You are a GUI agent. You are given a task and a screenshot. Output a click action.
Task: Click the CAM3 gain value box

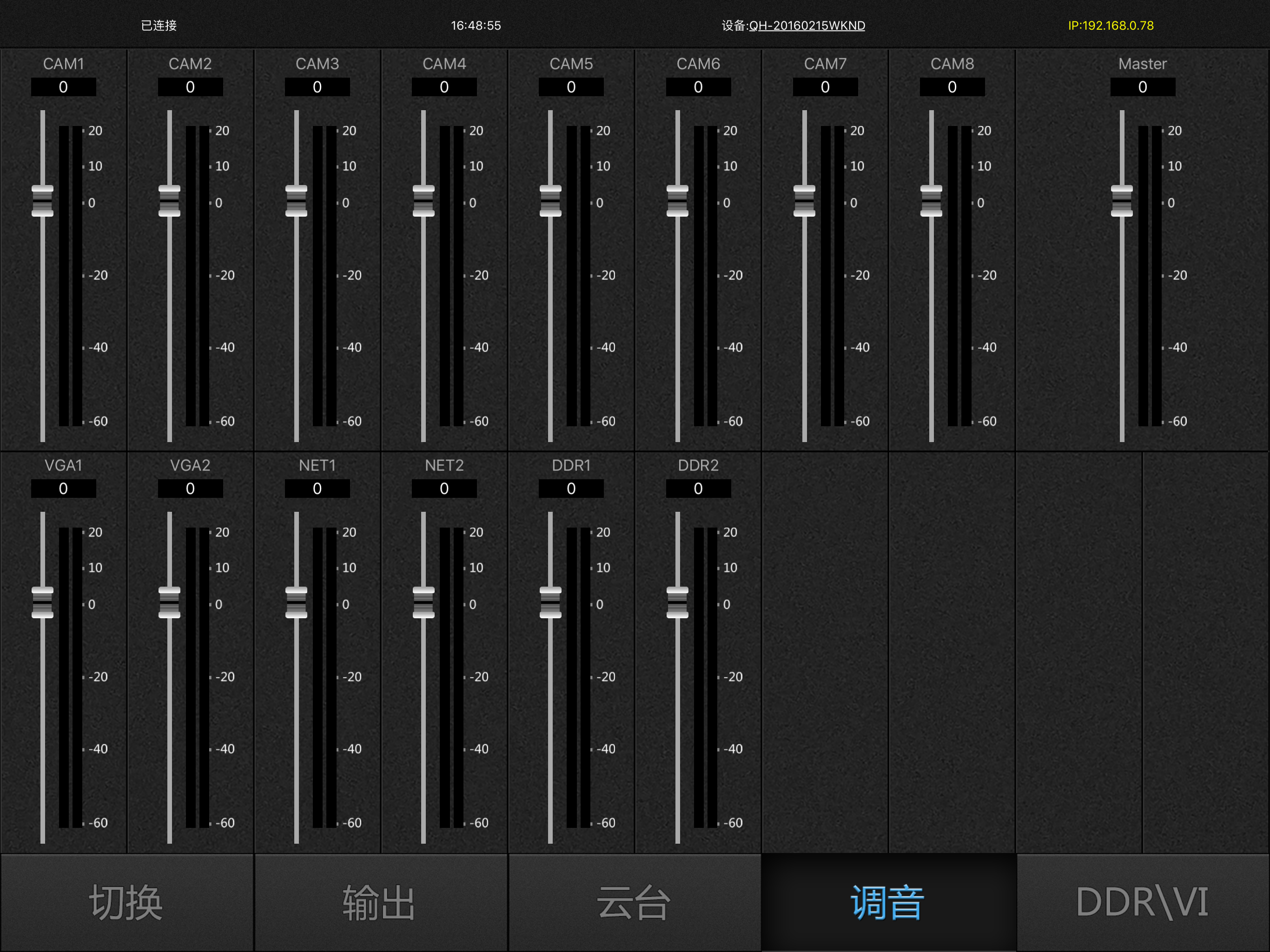tap(317, 87)
